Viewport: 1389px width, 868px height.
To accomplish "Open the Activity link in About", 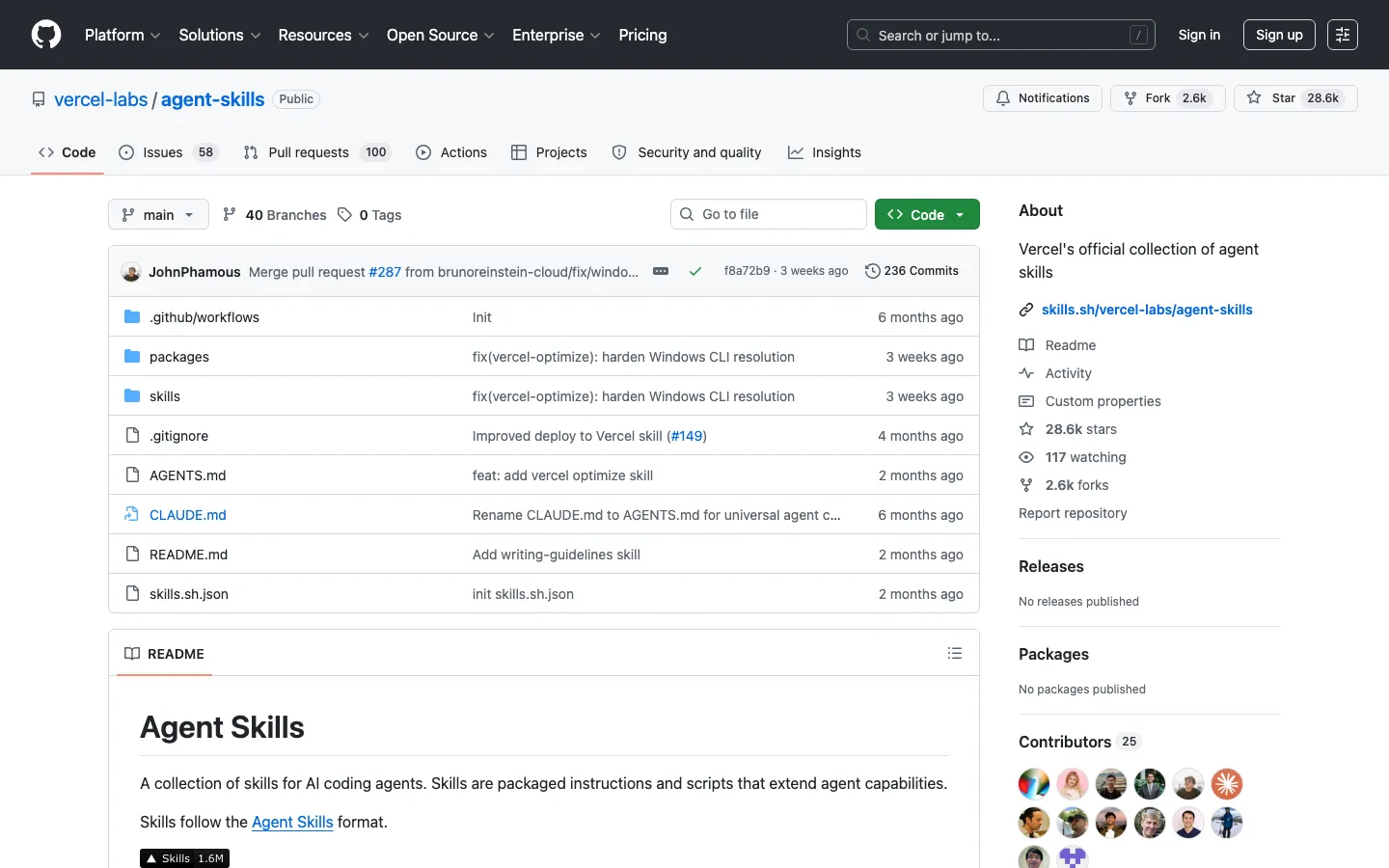I will [x=1055, y=373].
